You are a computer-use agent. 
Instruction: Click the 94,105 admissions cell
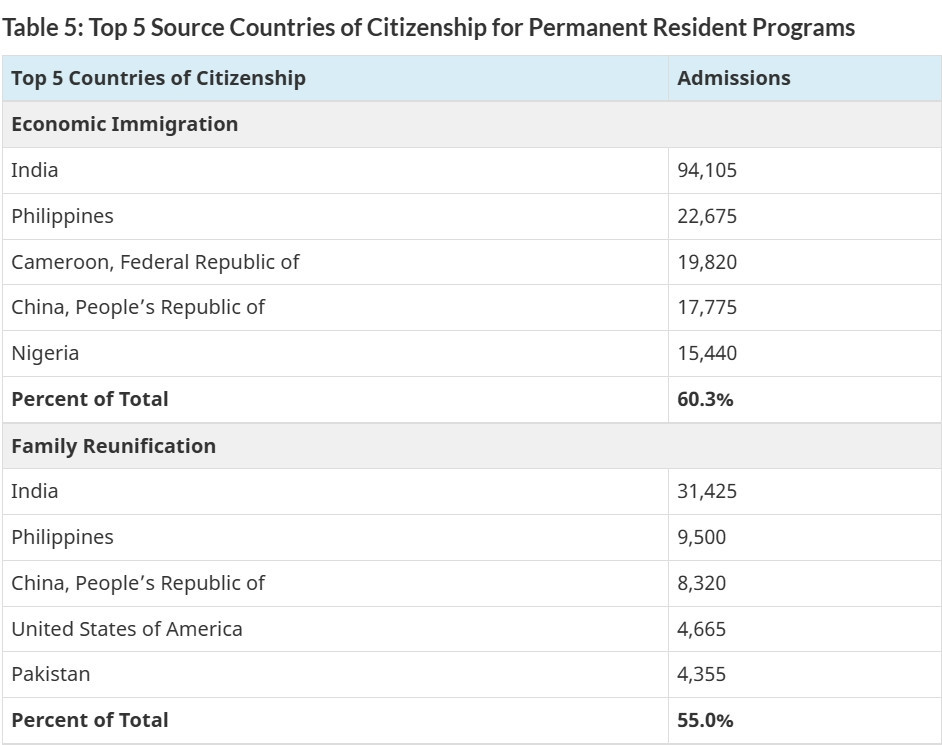tap(707, 171)
